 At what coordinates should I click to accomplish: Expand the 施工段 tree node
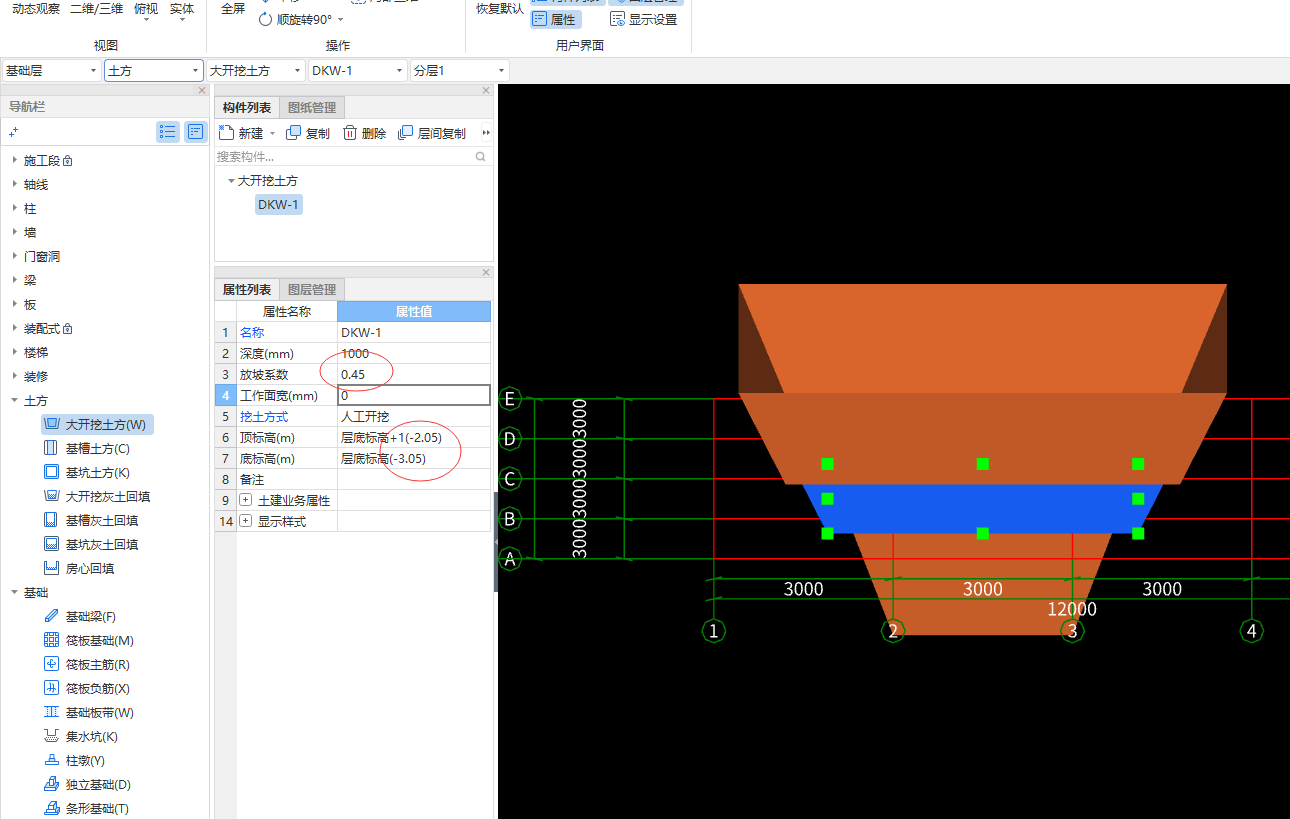[14, 161]
